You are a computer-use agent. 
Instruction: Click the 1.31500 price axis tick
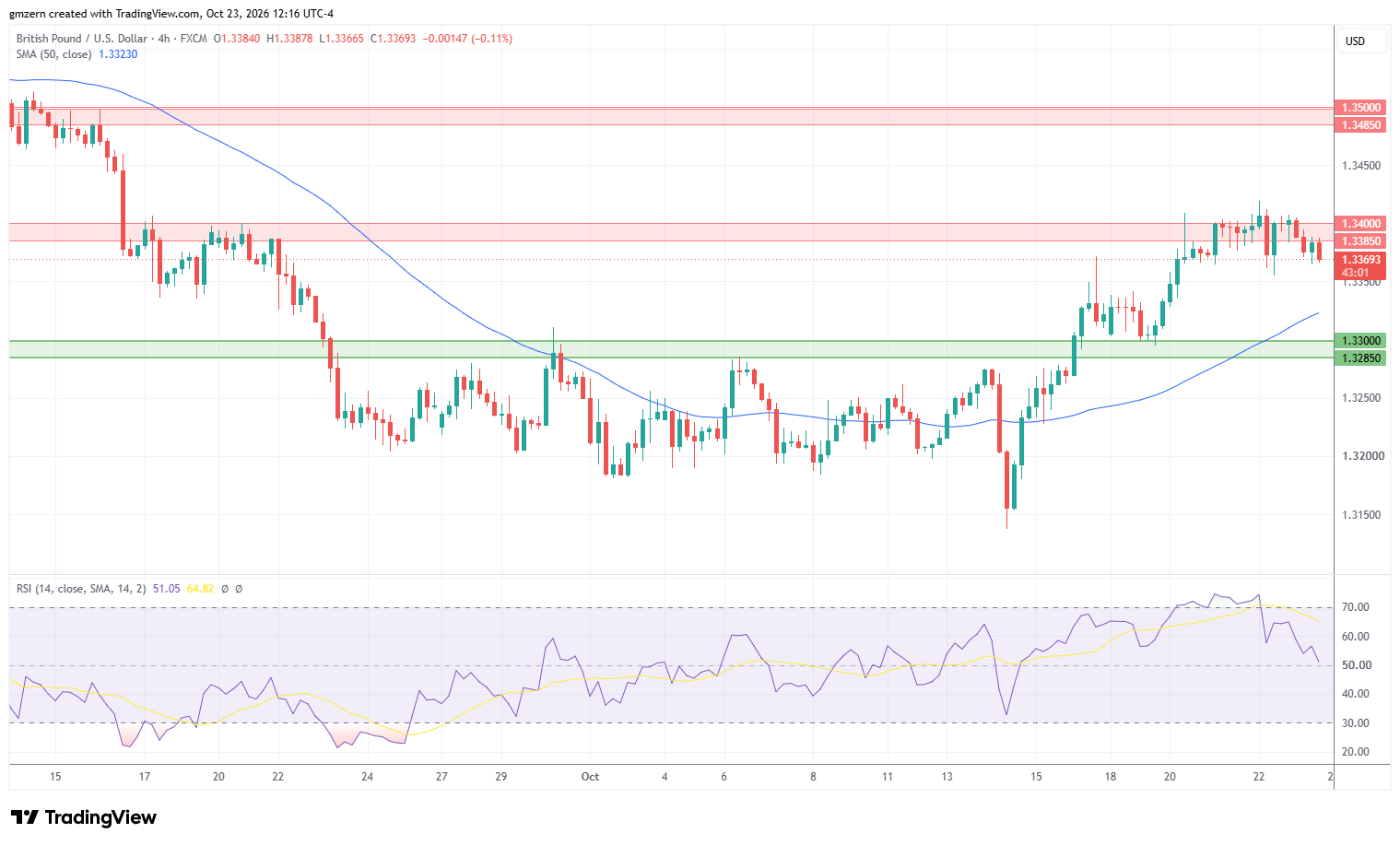pos(1361,515)
